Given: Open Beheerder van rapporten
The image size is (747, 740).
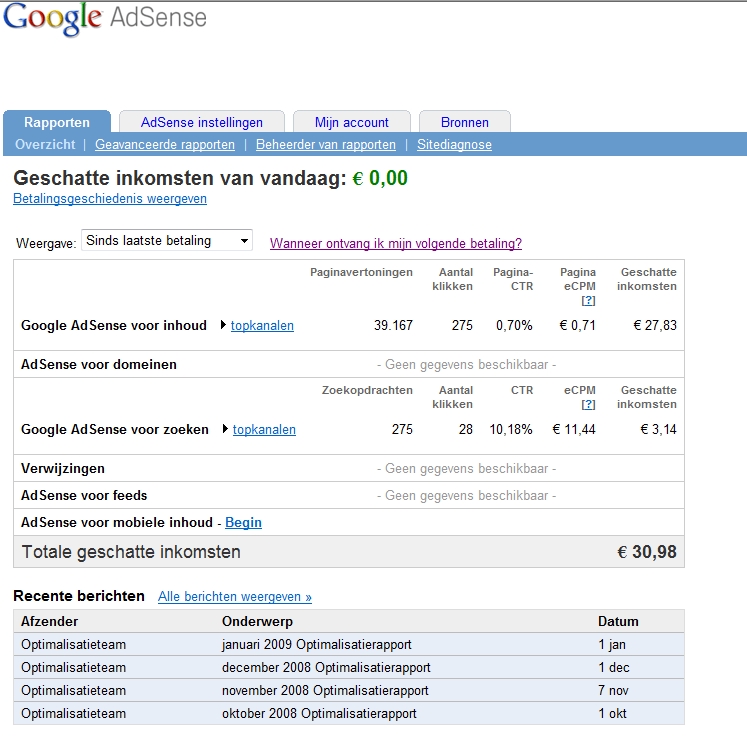Looking at the screenshot, I should (x=326, y=144).
